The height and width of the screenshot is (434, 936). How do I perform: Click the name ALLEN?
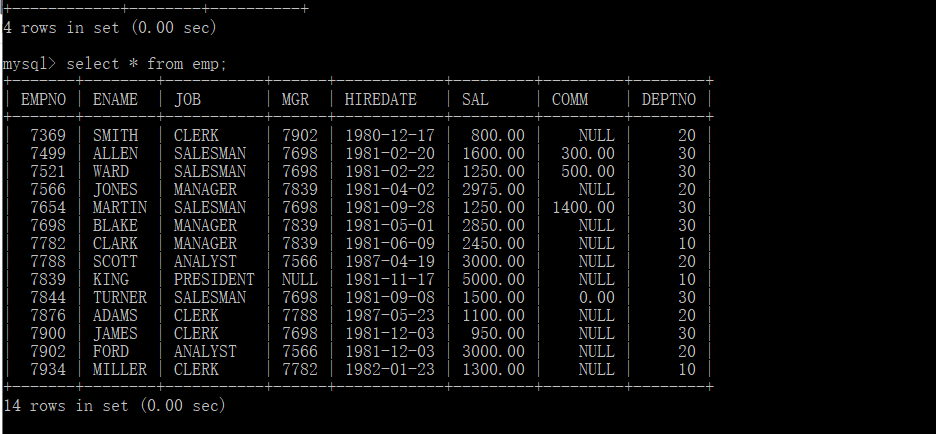(115, 153)
